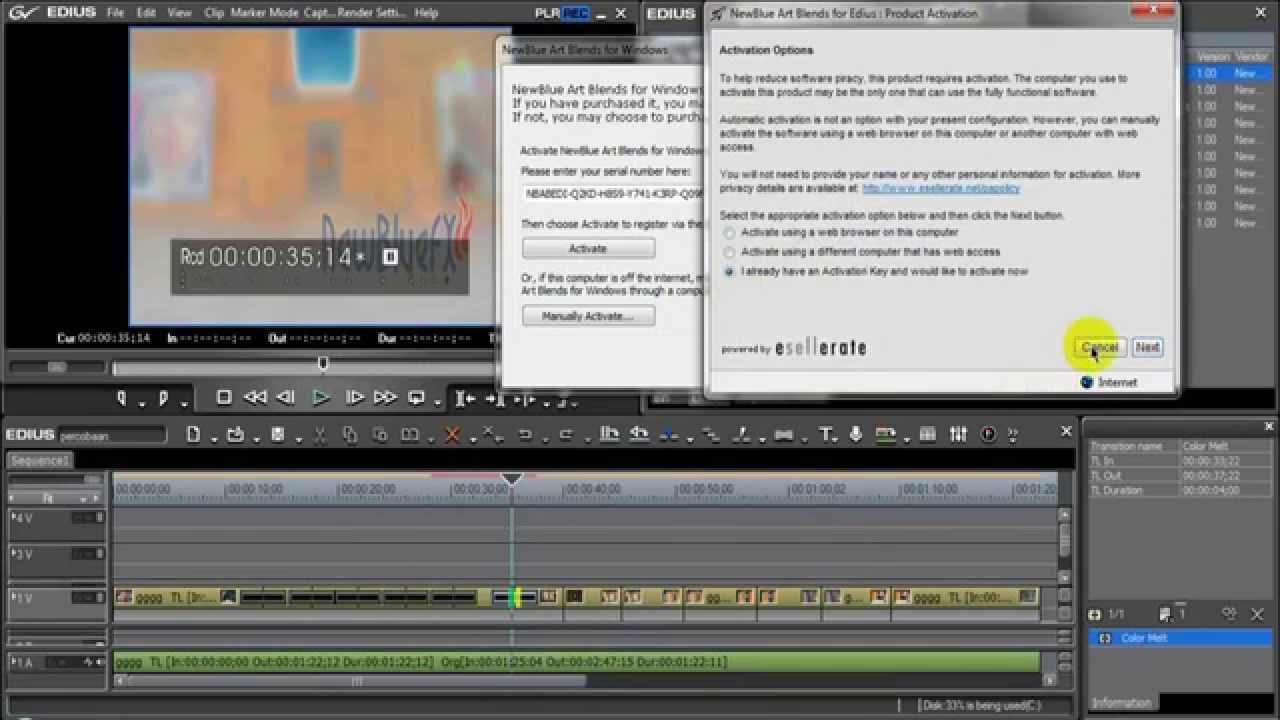Open the esellerate privacy policy link
Screen dimensions: 1280x720
click(x=941, y=188)
